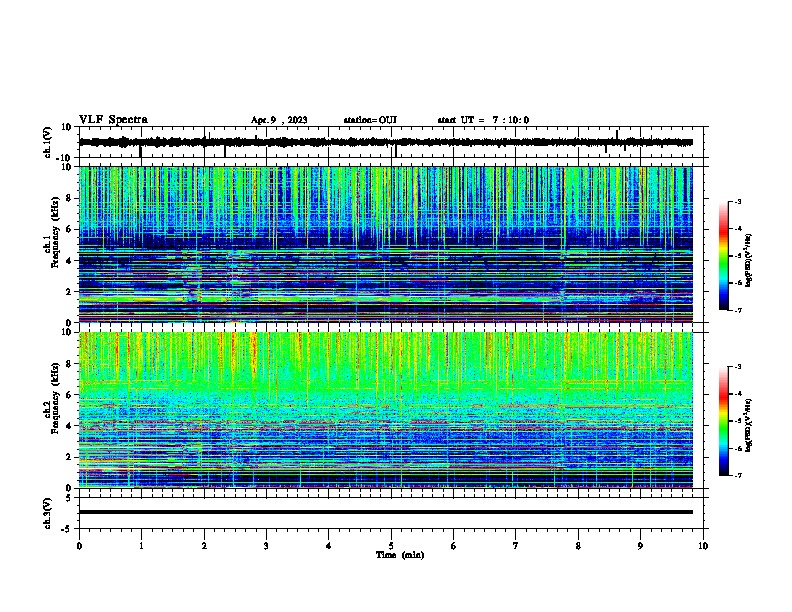The height and width of the screenshot is (612, 792).
Task: Click the "-3" tick on ch.1 colorbar
Action: (737, 202)
